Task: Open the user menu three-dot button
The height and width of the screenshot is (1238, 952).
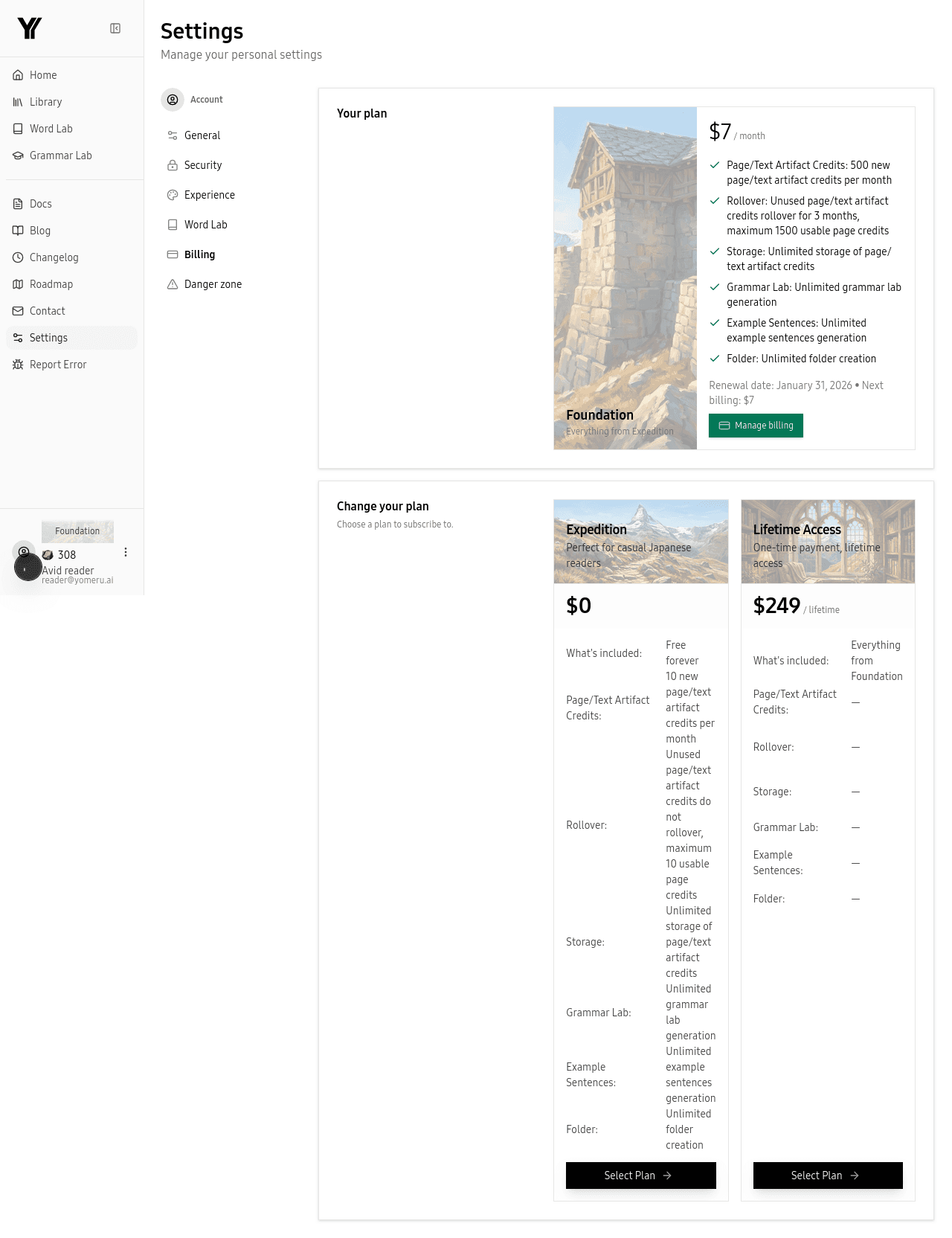Action: click(x=126, y=552)
